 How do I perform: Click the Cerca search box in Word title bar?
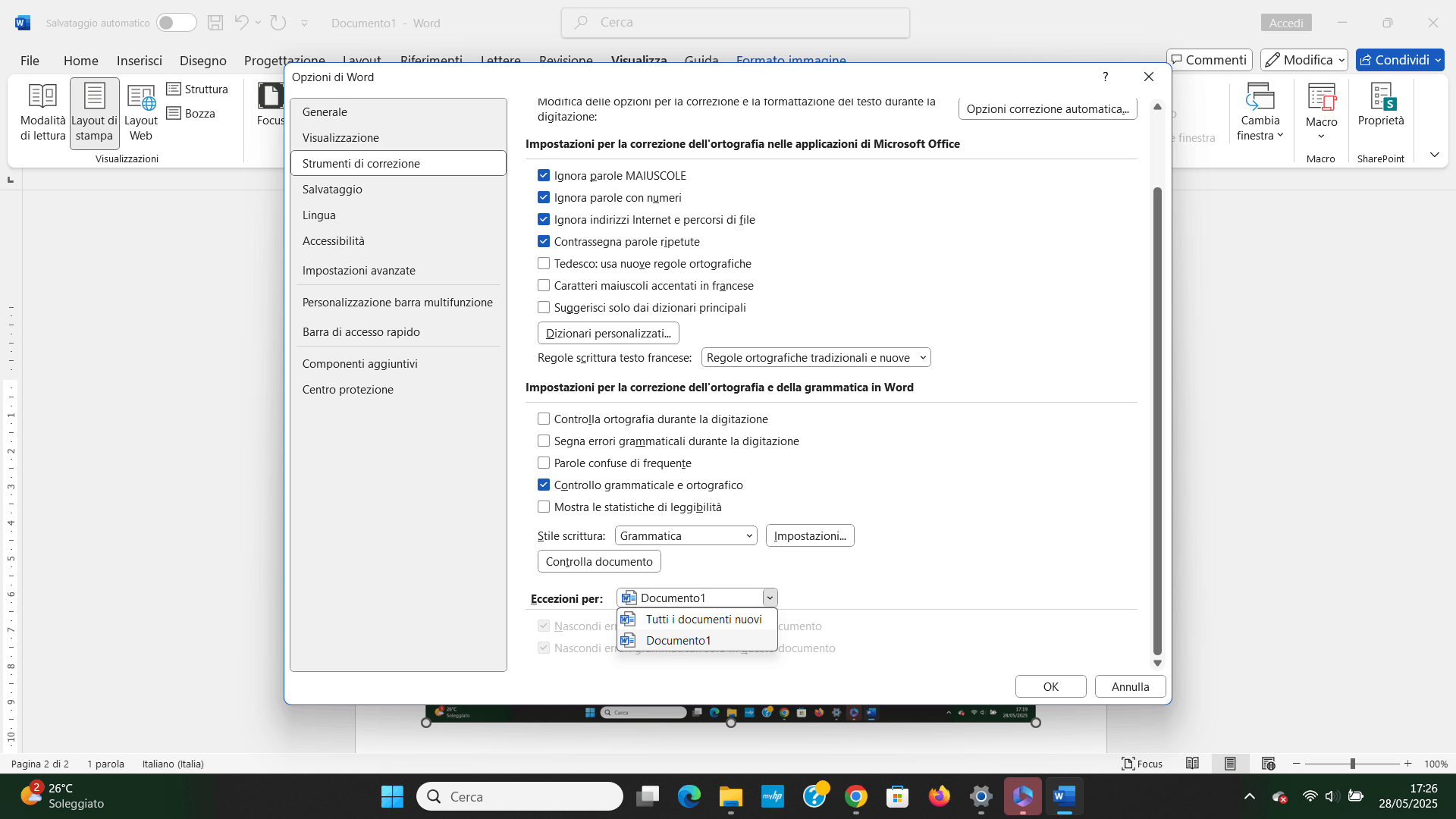pyautogui.click(x=736, y=23)
